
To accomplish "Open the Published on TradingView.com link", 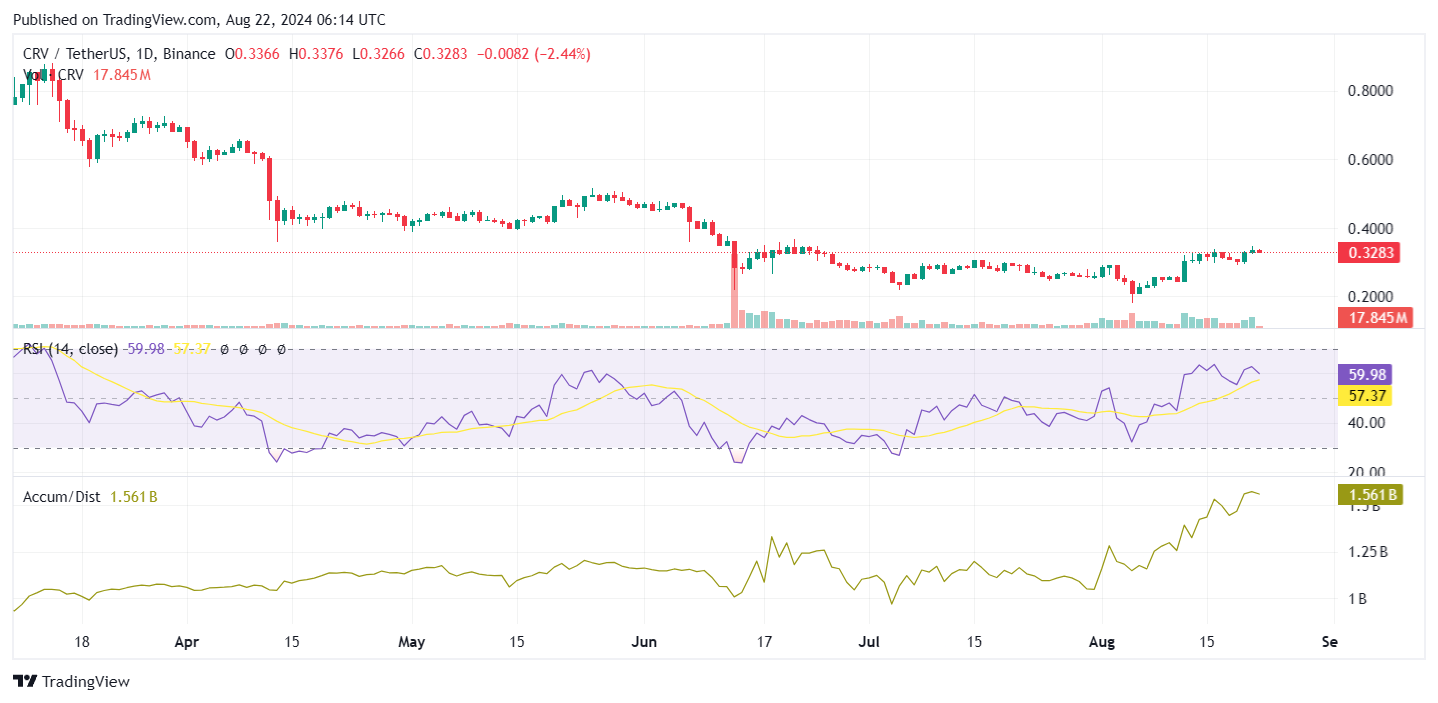I will pyautogui.click(x=199, y=20).
